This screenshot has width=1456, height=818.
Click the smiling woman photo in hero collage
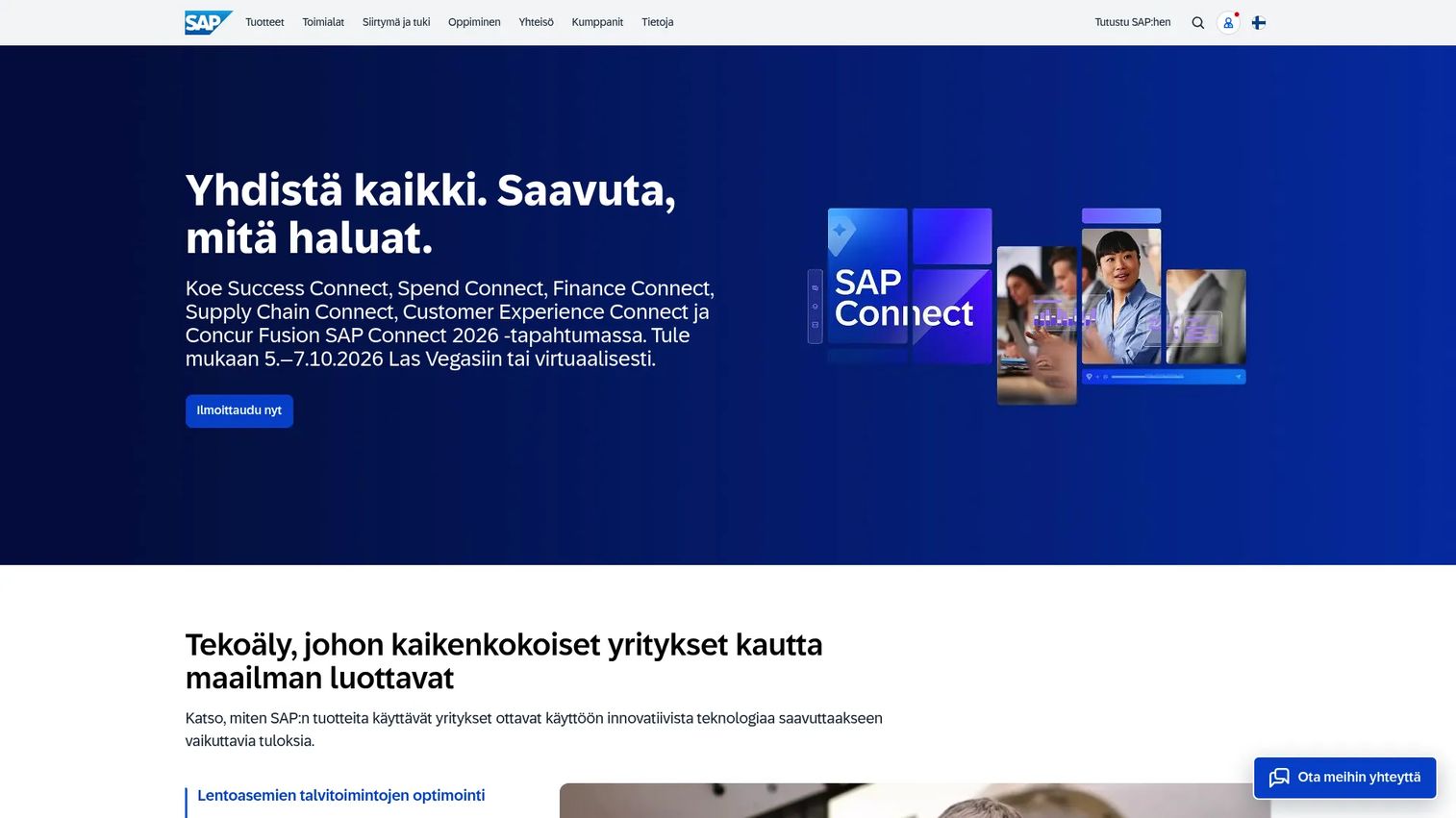click(1121, 296)
